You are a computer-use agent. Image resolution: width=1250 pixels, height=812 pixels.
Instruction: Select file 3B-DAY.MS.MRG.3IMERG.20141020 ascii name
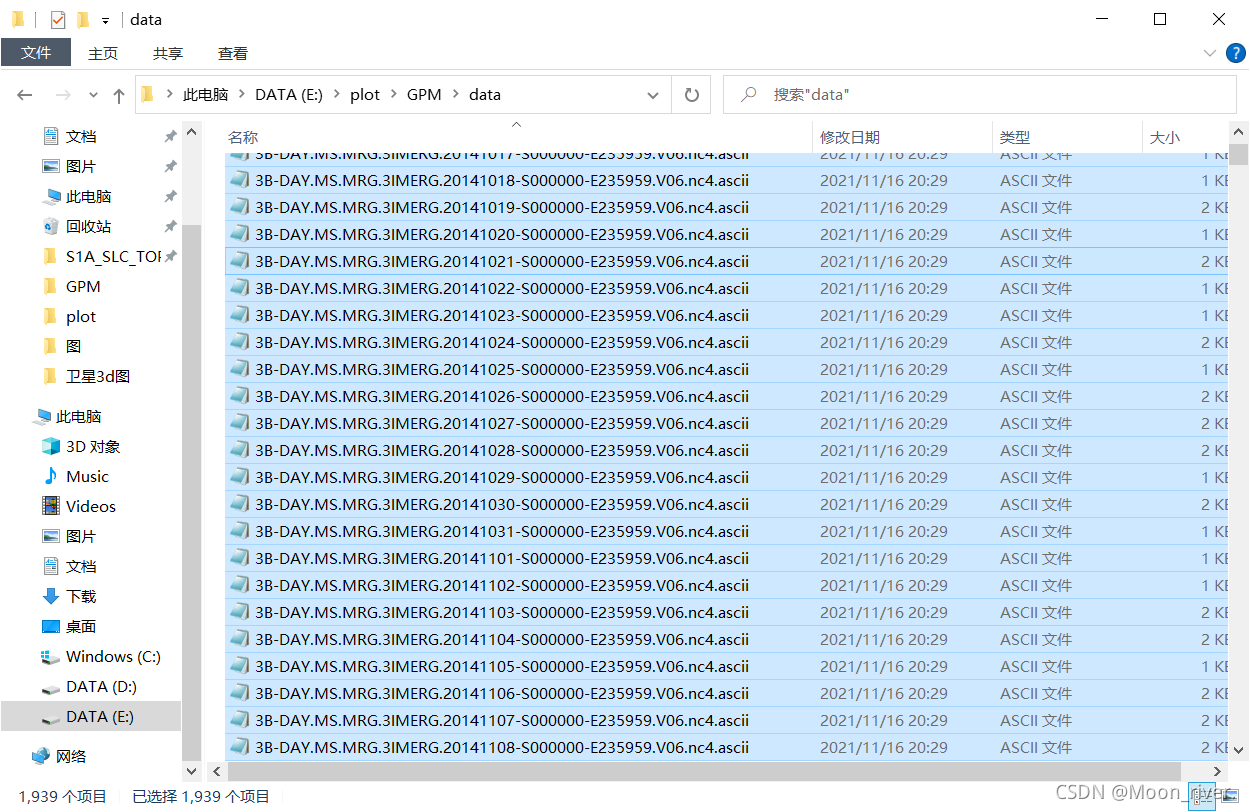pos(502,234)
